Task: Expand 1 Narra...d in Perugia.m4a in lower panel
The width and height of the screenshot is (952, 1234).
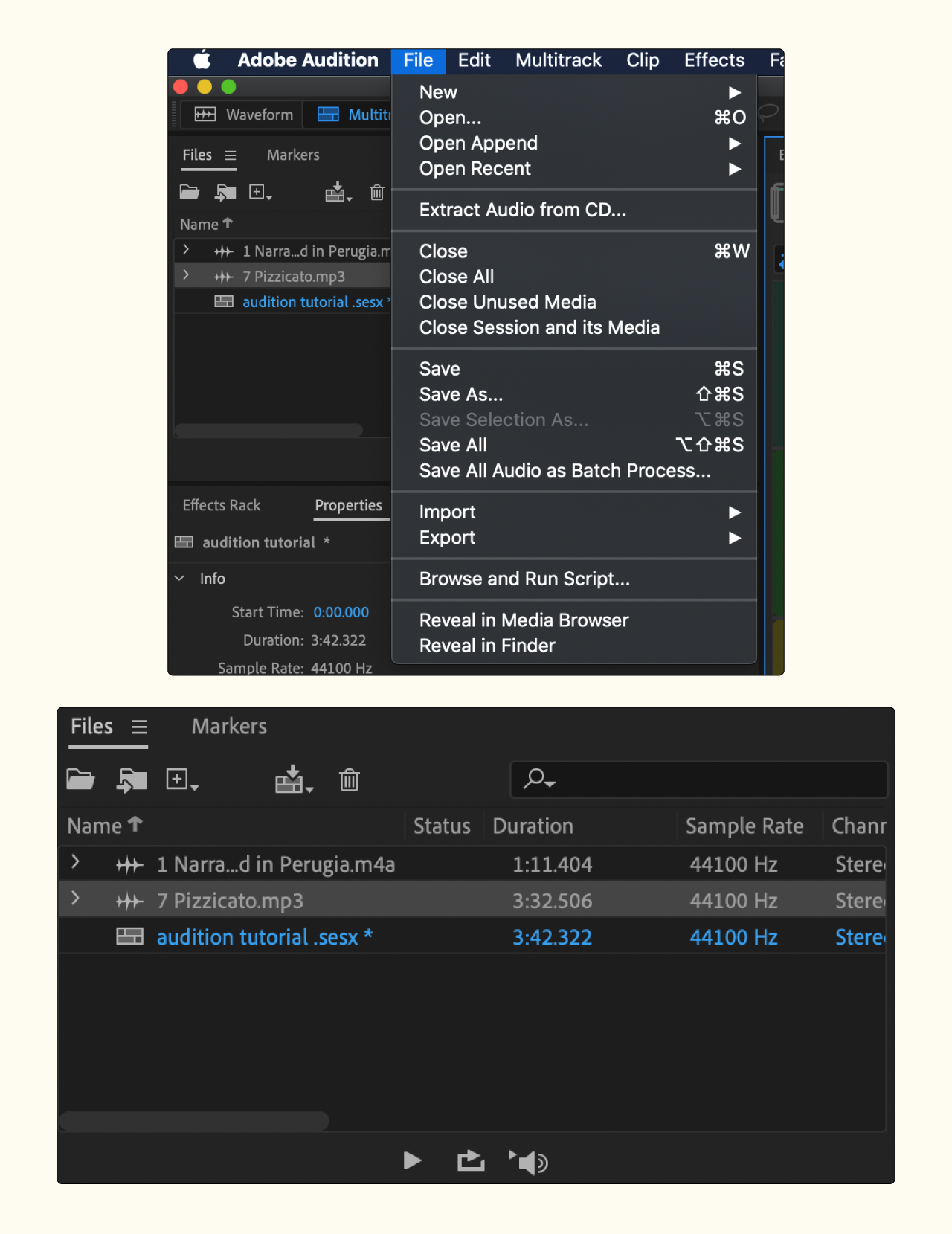Action: pyautogui.click(x=75, y=861)
